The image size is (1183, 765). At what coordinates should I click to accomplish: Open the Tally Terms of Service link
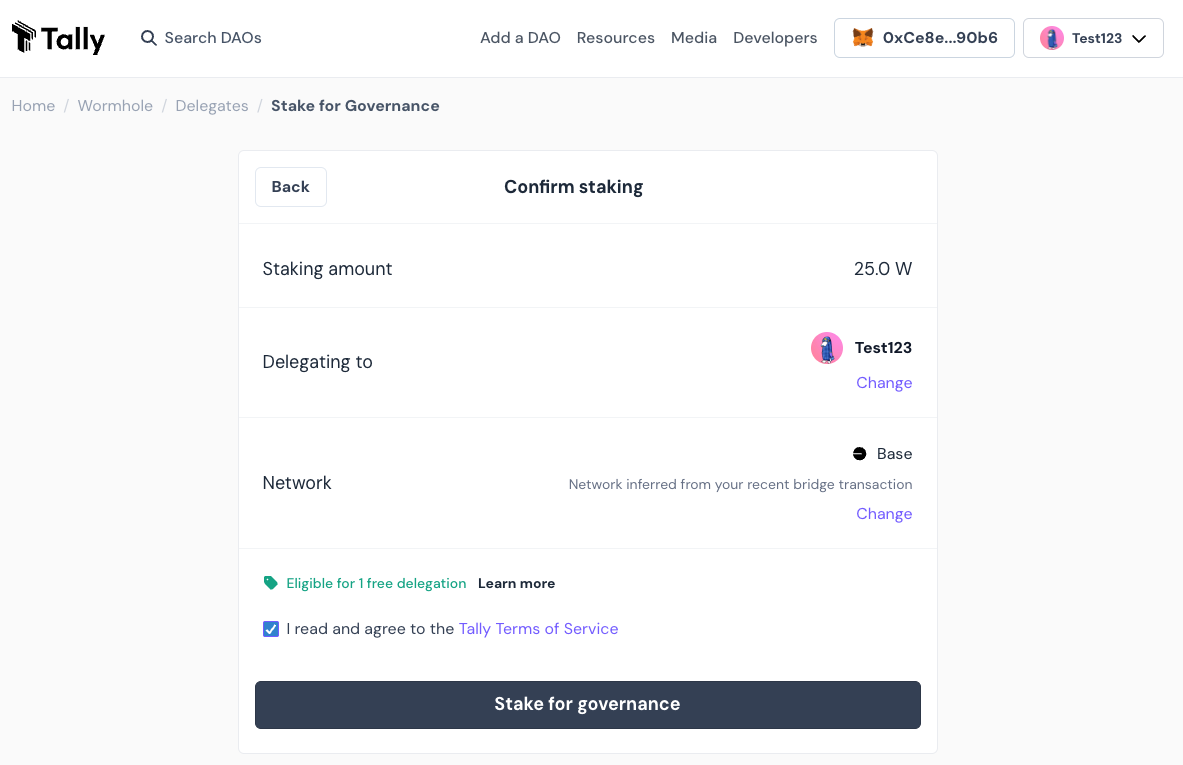coord(539,628)
